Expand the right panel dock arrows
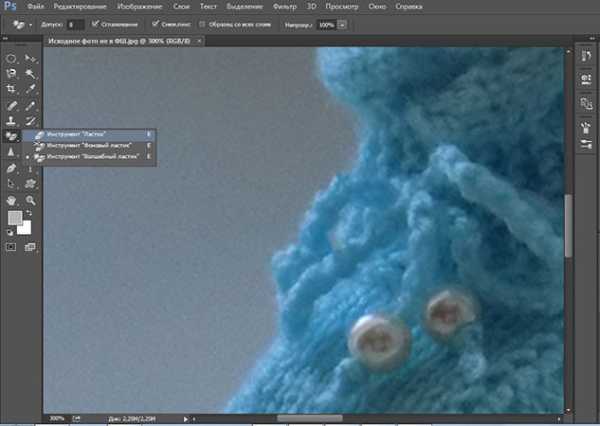Screen dimensions: 600x426 pos(592,38)
